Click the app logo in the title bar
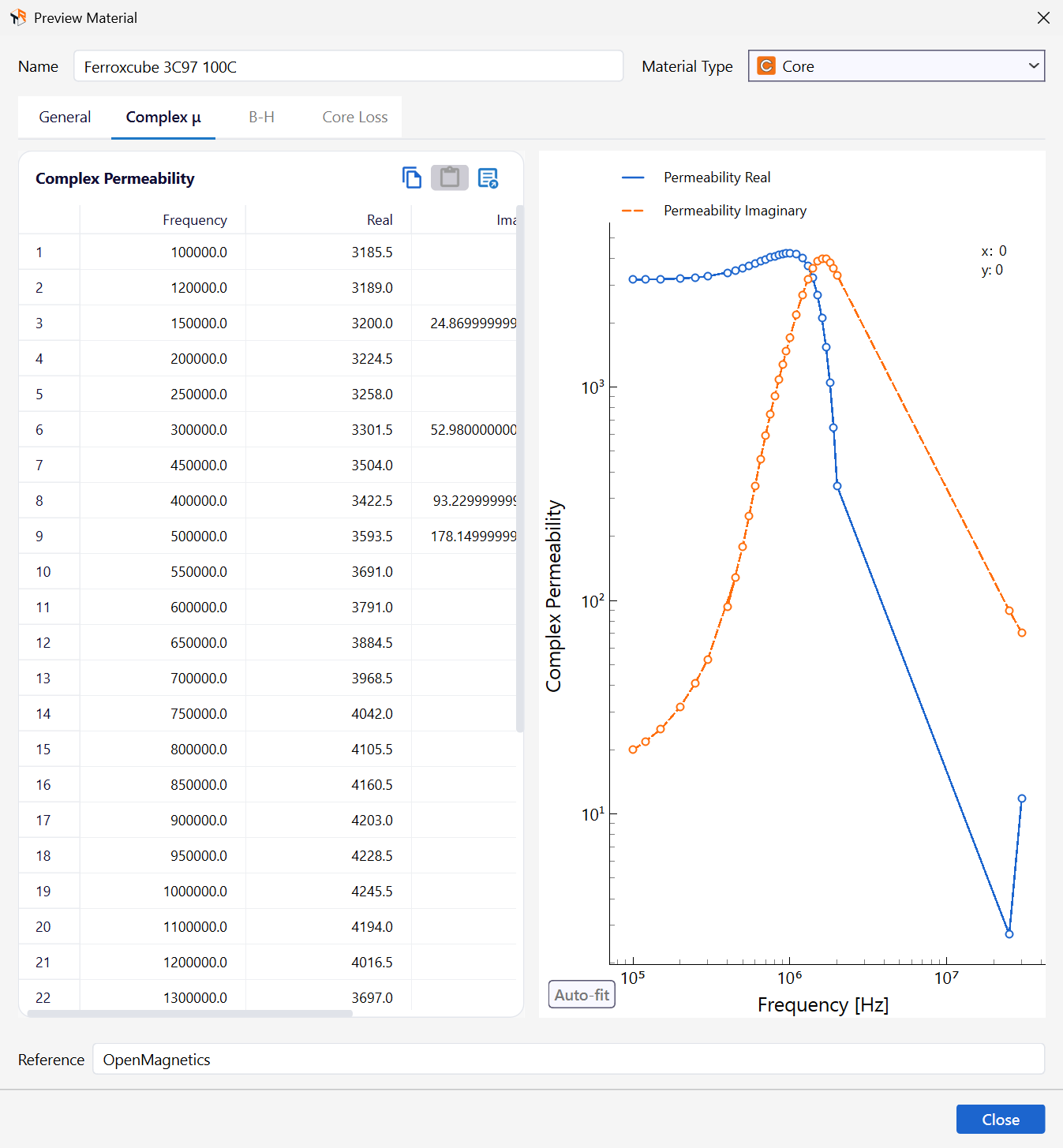 [17, 17]
